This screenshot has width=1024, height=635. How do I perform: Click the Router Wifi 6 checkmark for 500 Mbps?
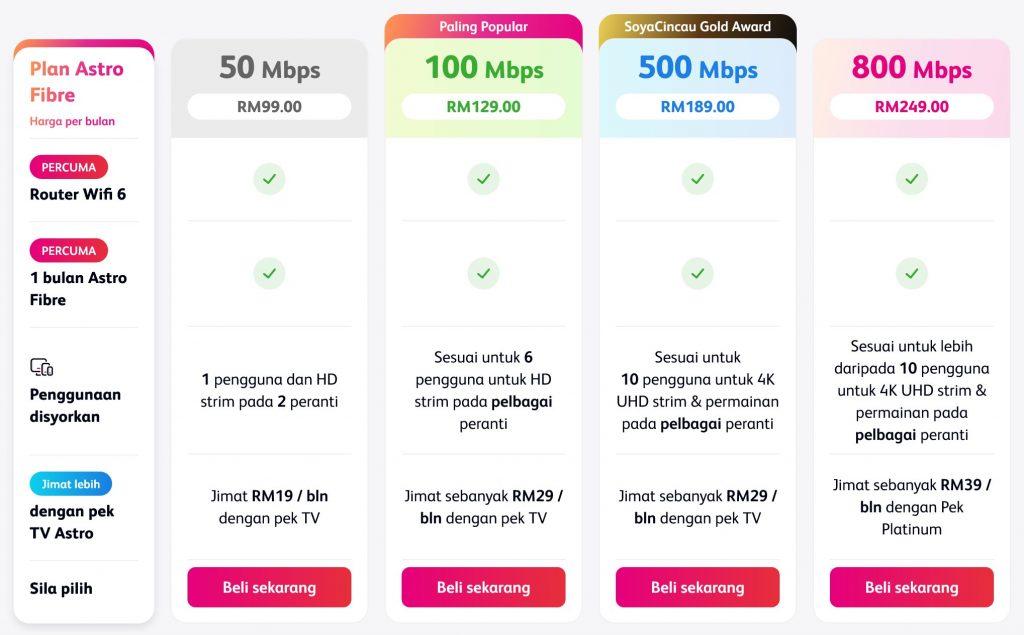pos(697,179)
